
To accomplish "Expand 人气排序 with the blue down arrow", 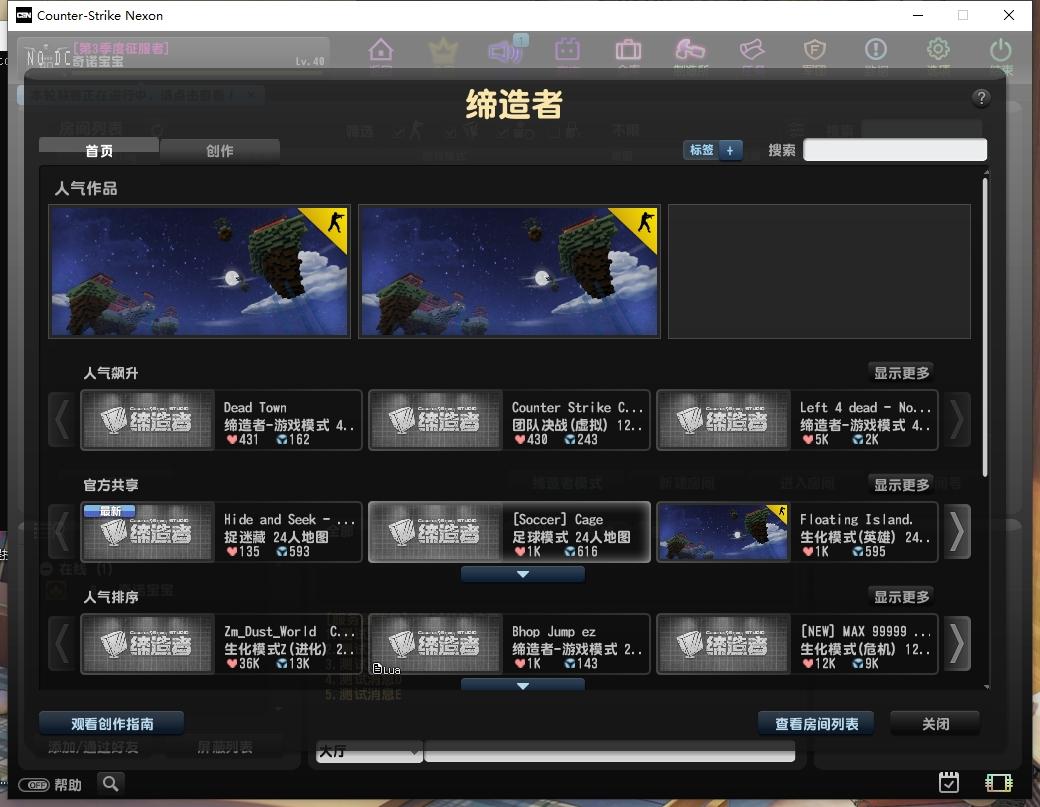I will [523, 686].
